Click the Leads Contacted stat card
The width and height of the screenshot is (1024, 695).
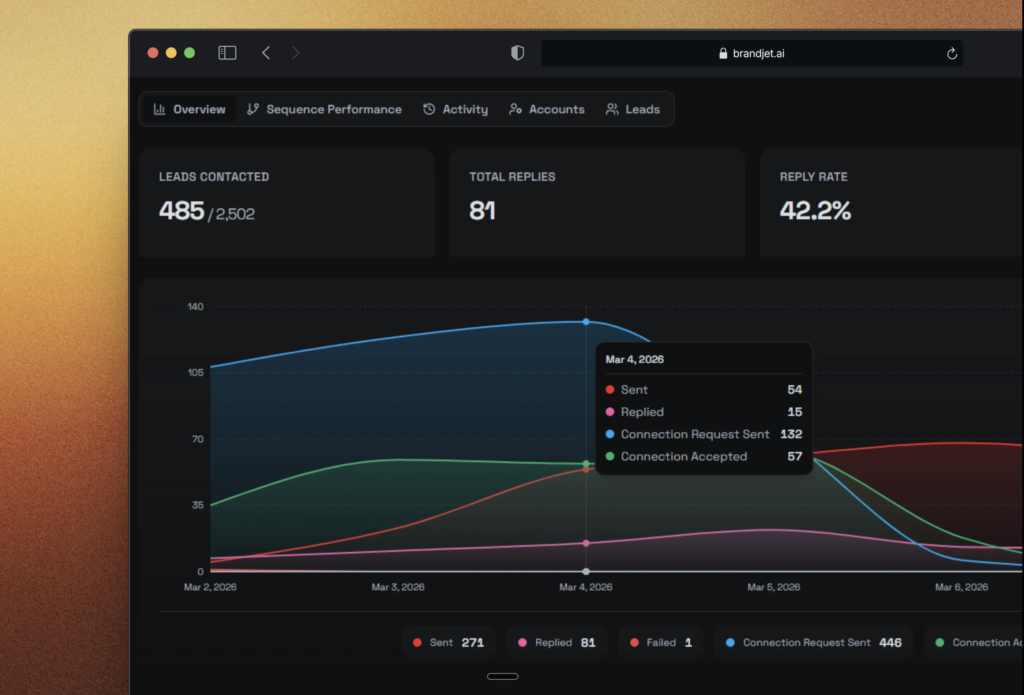(286, 202)
